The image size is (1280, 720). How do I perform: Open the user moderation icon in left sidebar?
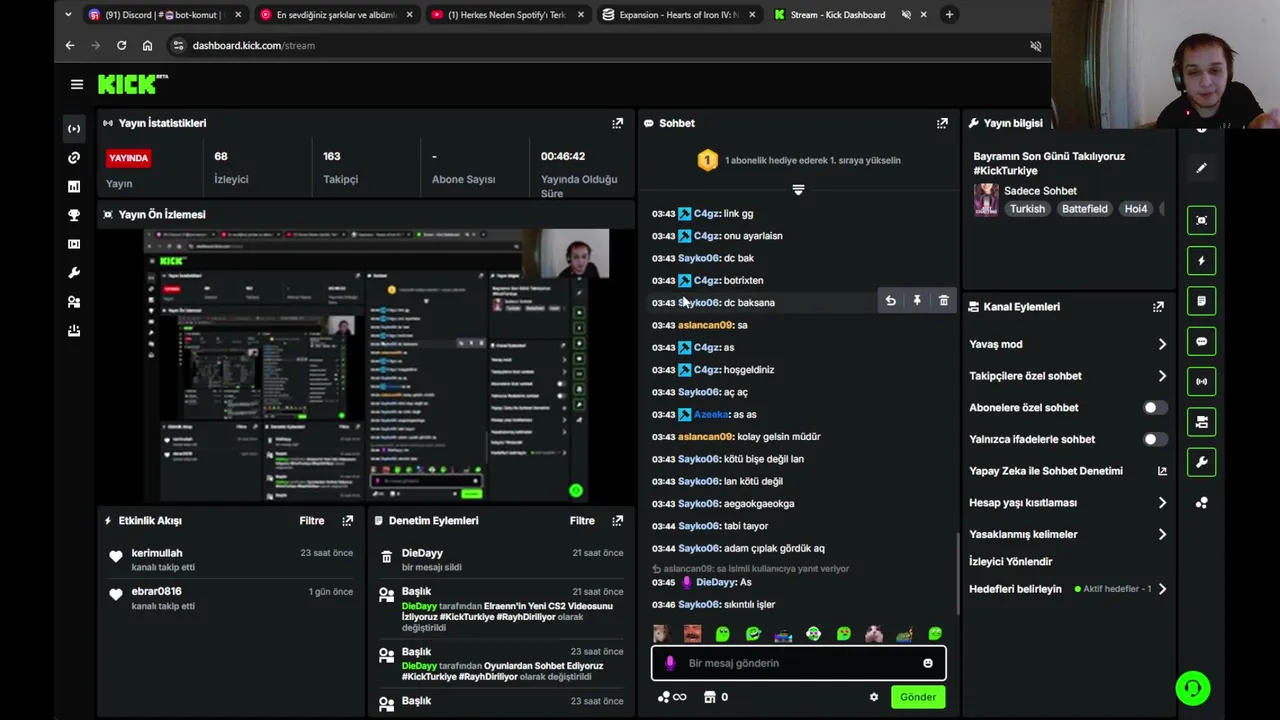coord(74,302)
